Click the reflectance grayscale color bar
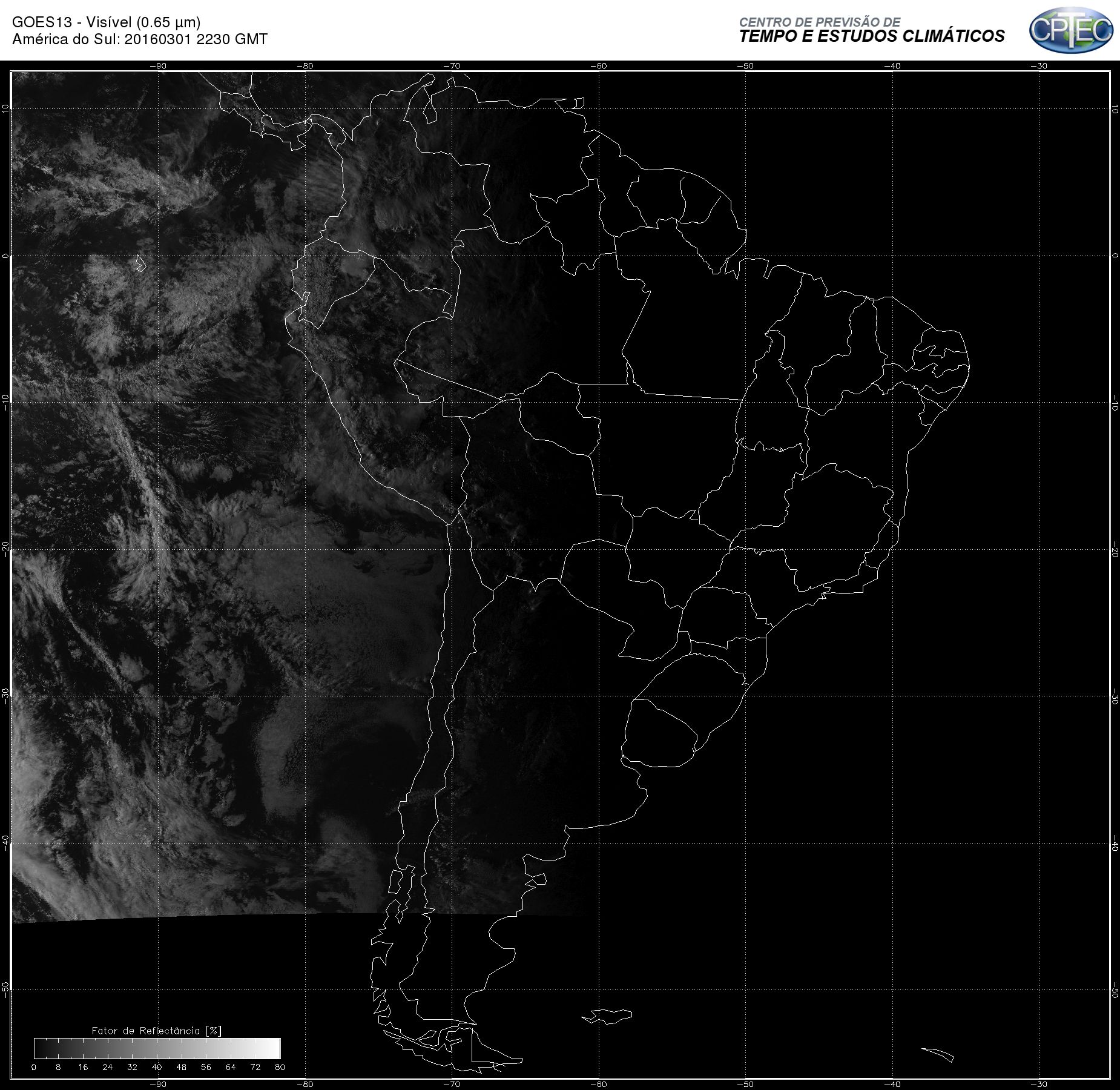The width and height of the screenshot is (1120, 1090). tap(157, 1048)
